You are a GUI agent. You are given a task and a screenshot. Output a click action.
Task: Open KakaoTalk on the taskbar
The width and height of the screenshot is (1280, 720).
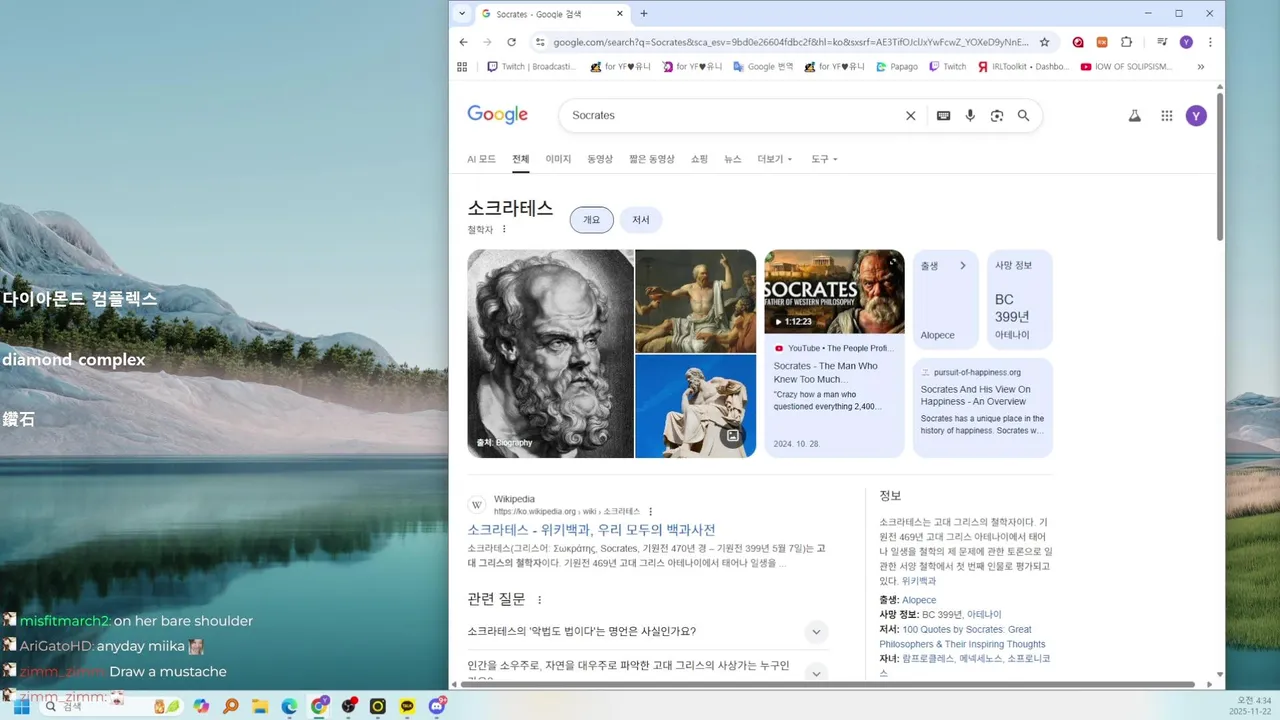click(x=407, y=706)
